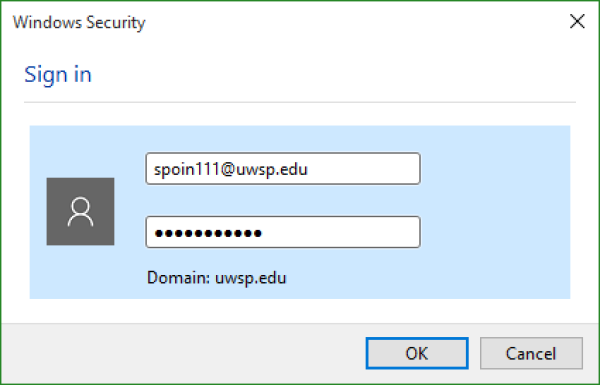Image resolution: width=600 pixels, height=385 pixels.
Task: Click the Windows Security title text
Action: (x=79, y=22)
